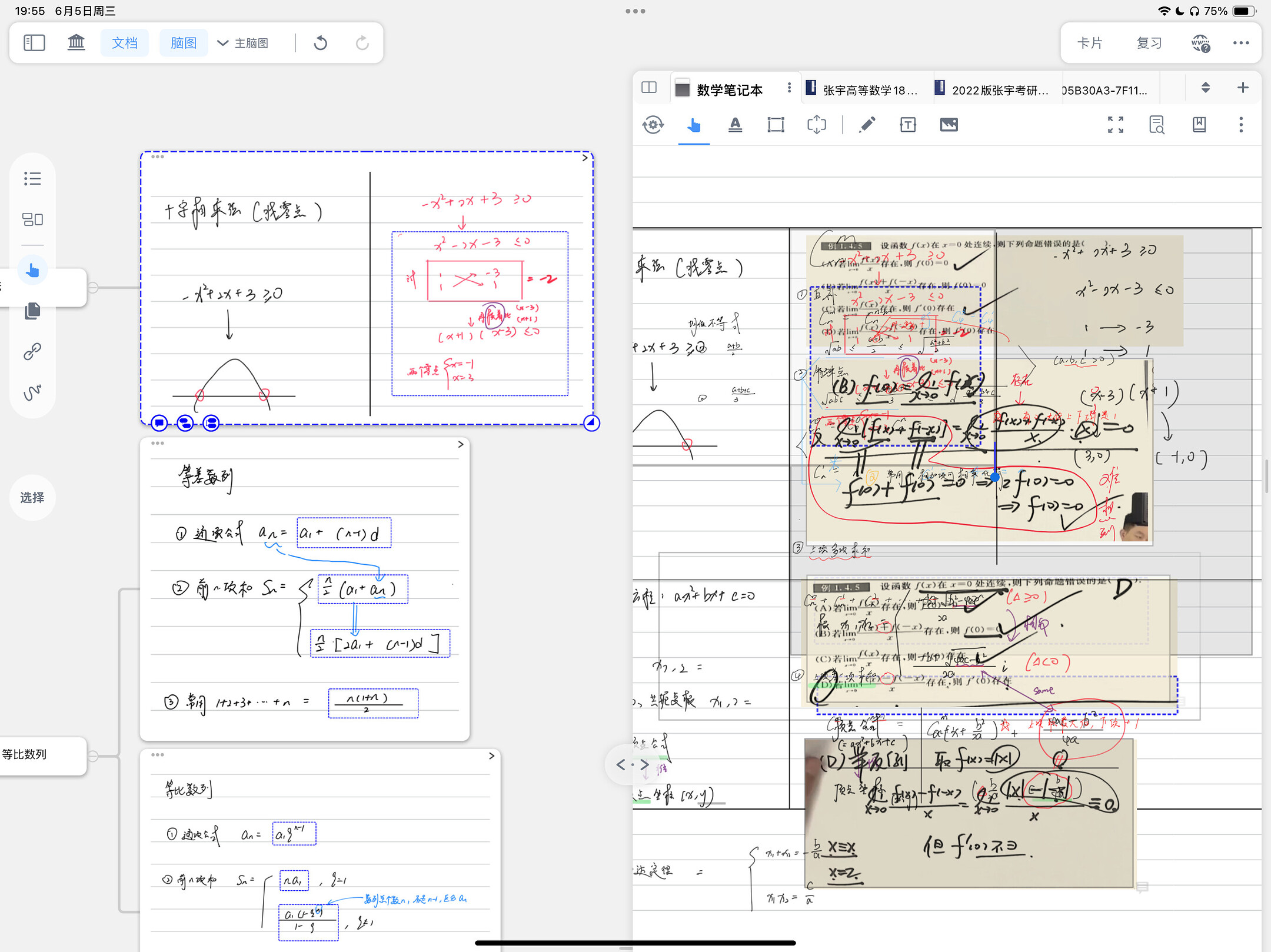
Task: Switch to the 张宇高等数学18 tab
Action: (865, 89)
